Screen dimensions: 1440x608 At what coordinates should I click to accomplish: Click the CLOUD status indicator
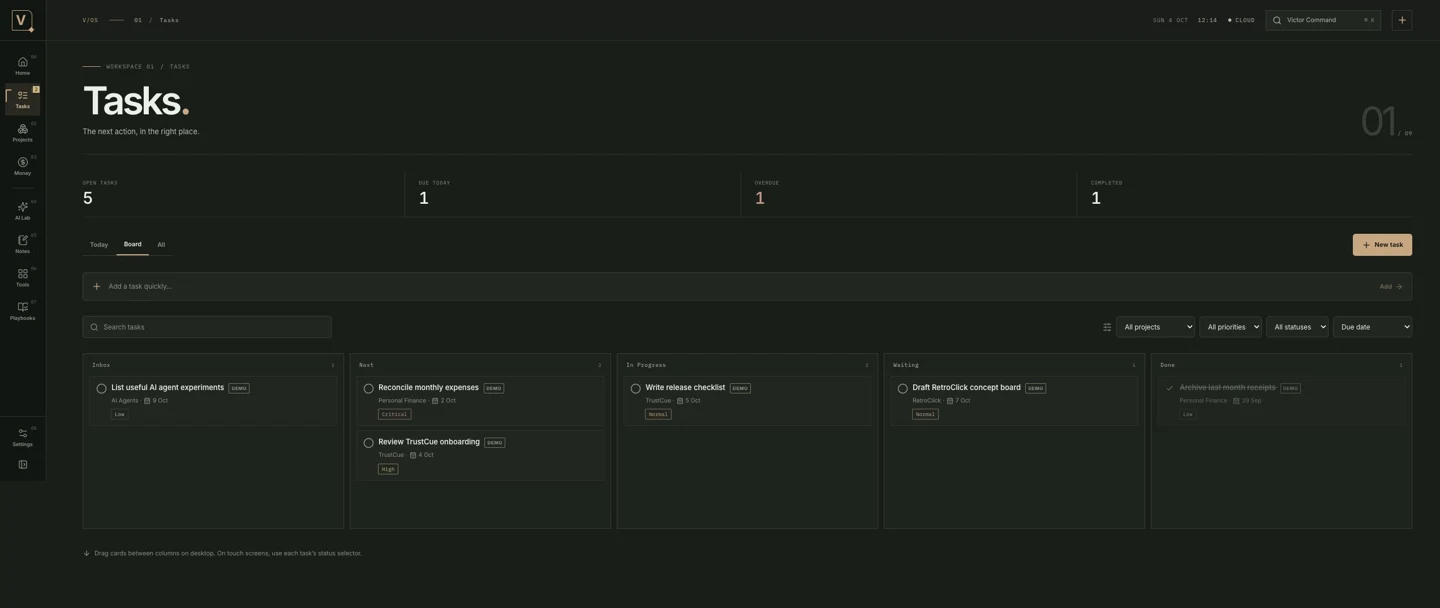click(1241, 20)
